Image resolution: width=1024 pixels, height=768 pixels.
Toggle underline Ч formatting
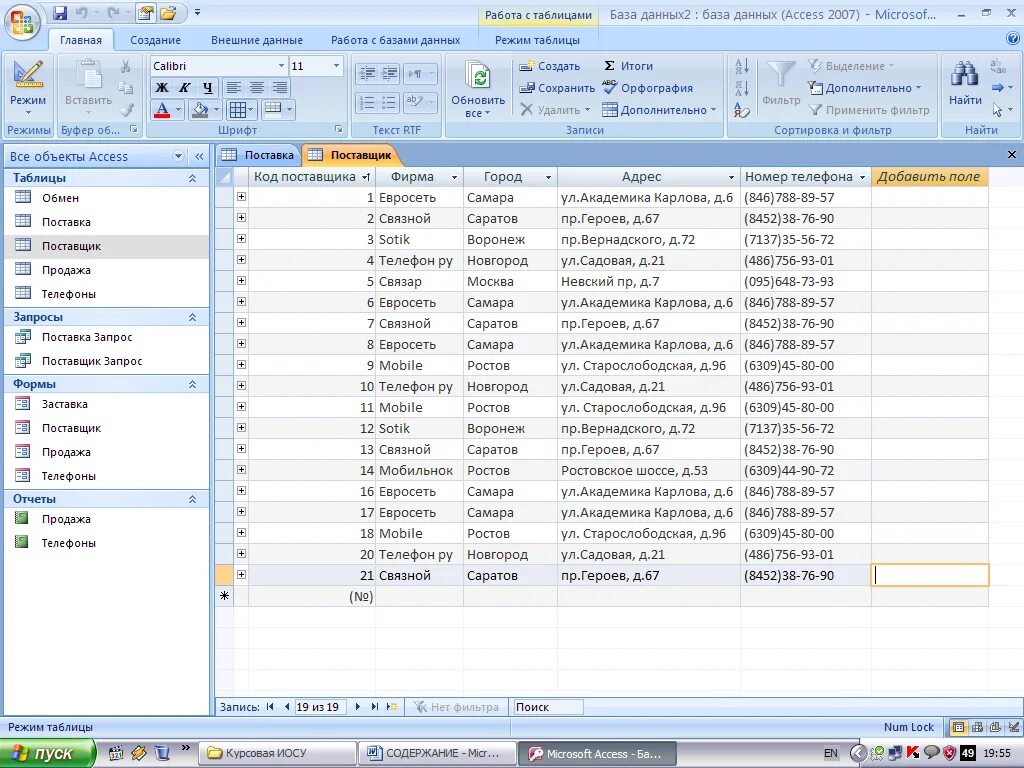pyautogui.click(x=208, y=88)
